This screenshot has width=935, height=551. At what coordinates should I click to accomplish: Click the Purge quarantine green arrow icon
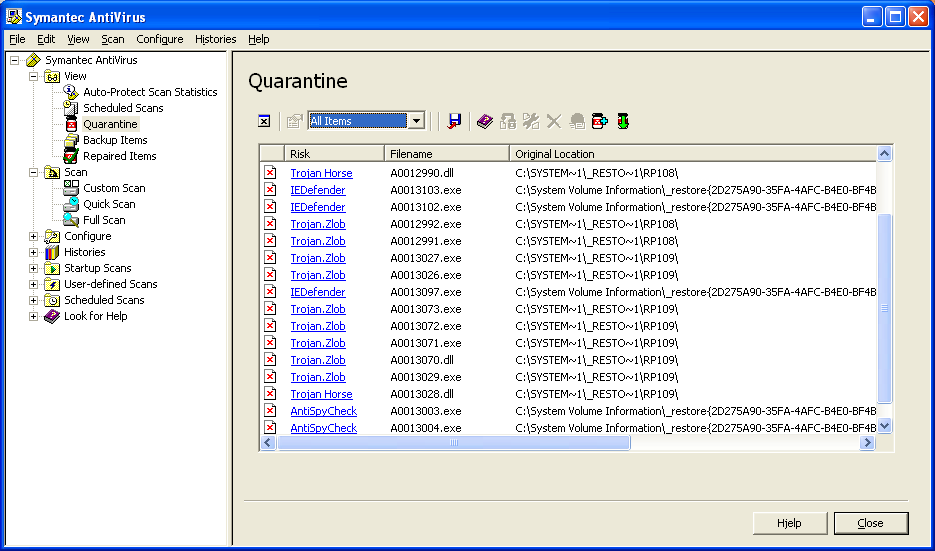[623, 121]
